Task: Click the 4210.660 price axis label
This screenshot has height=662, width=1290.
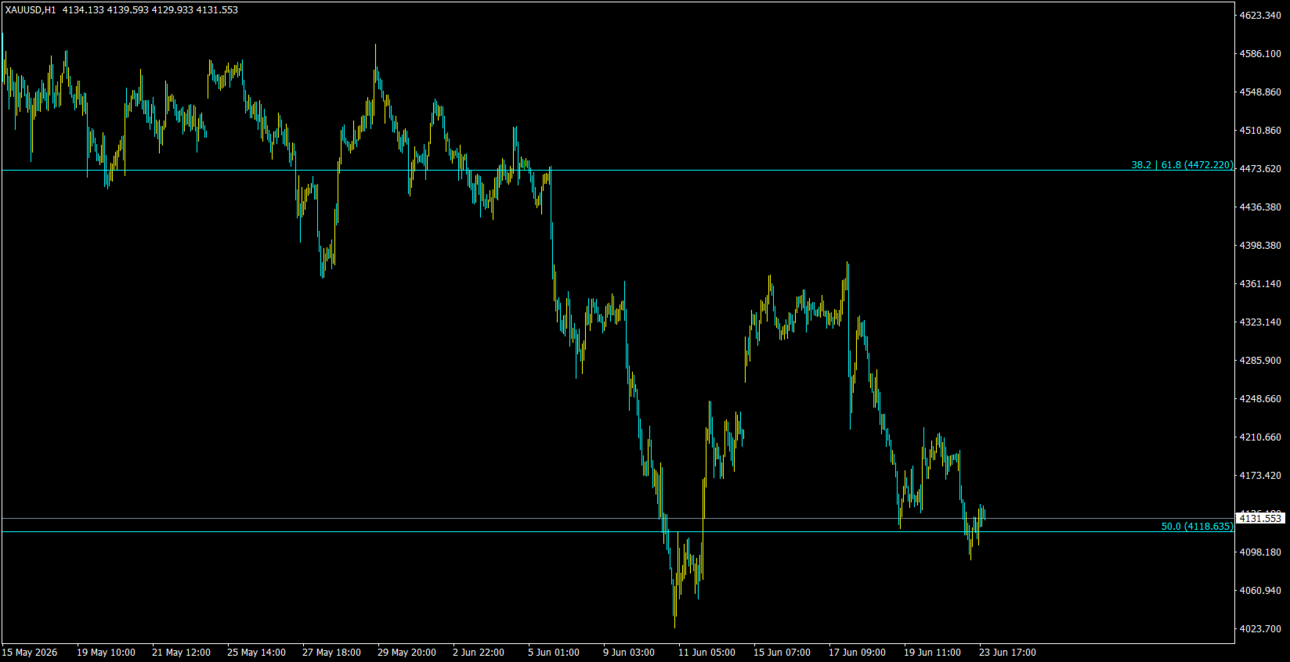Action: pos(1260,437)
